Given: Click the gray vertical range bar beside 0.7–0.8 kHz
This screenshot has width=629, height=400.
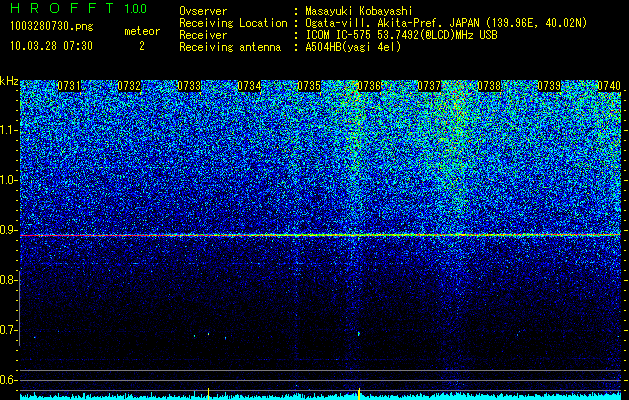Looking at the screenshot, I should [20, 308].
